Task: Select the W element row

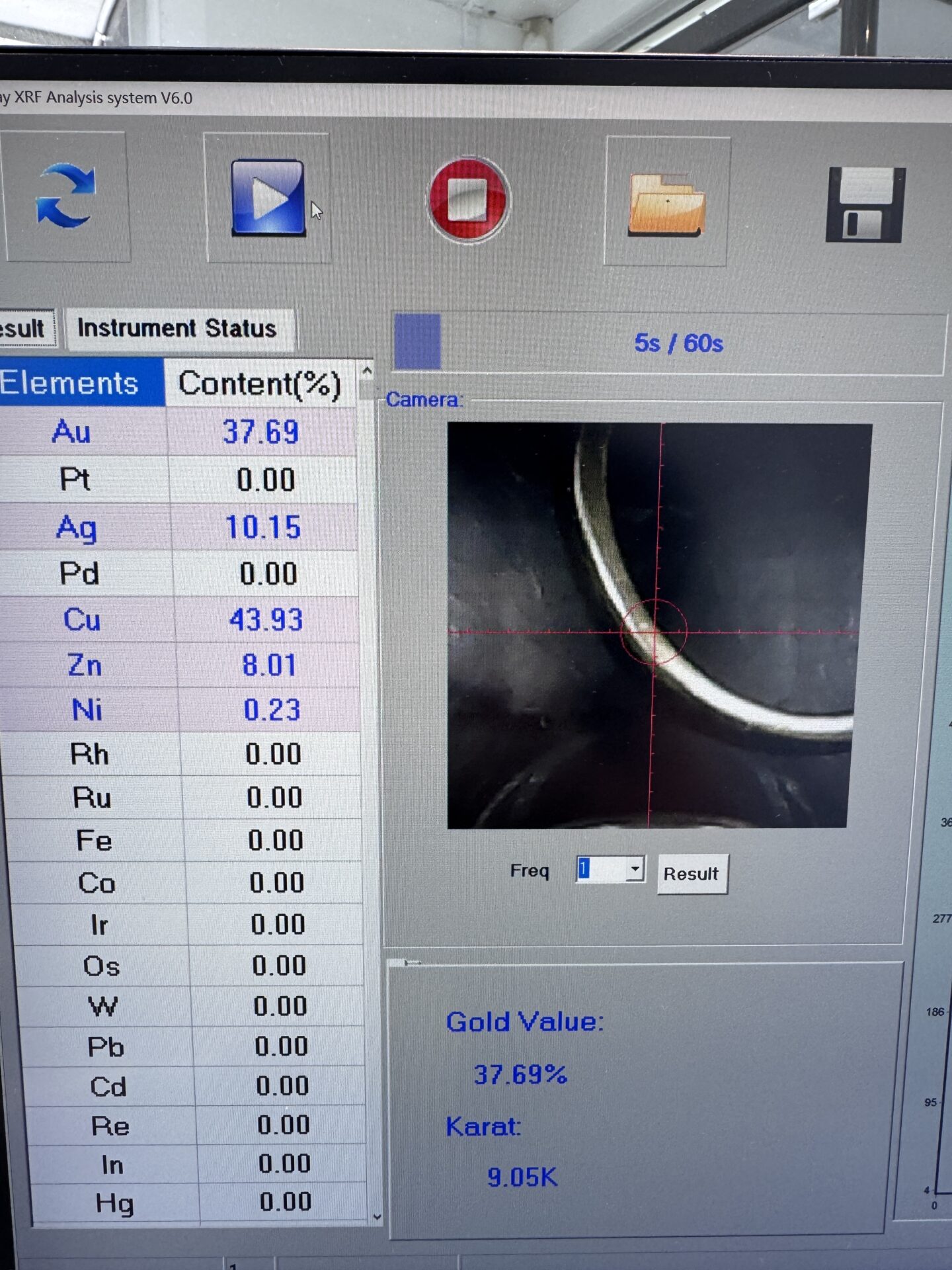Action: click(x=192, y=1006)
